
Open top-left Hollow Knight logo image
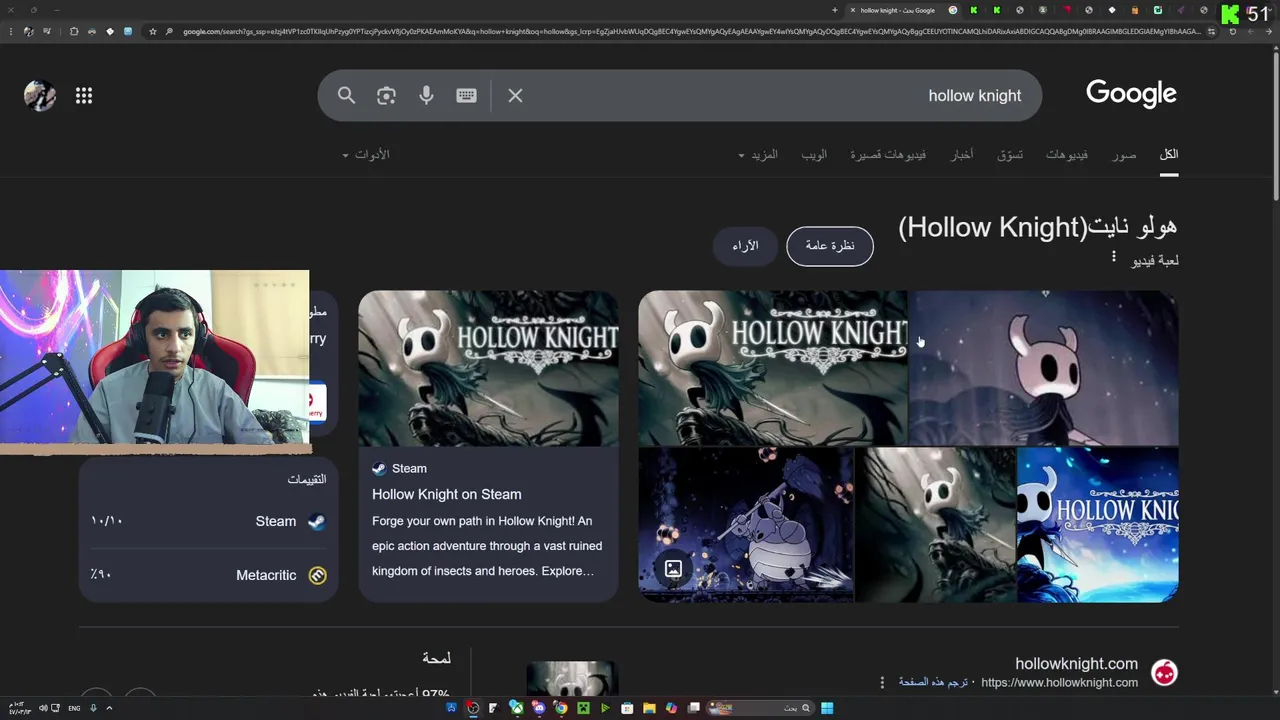[772, 367]
